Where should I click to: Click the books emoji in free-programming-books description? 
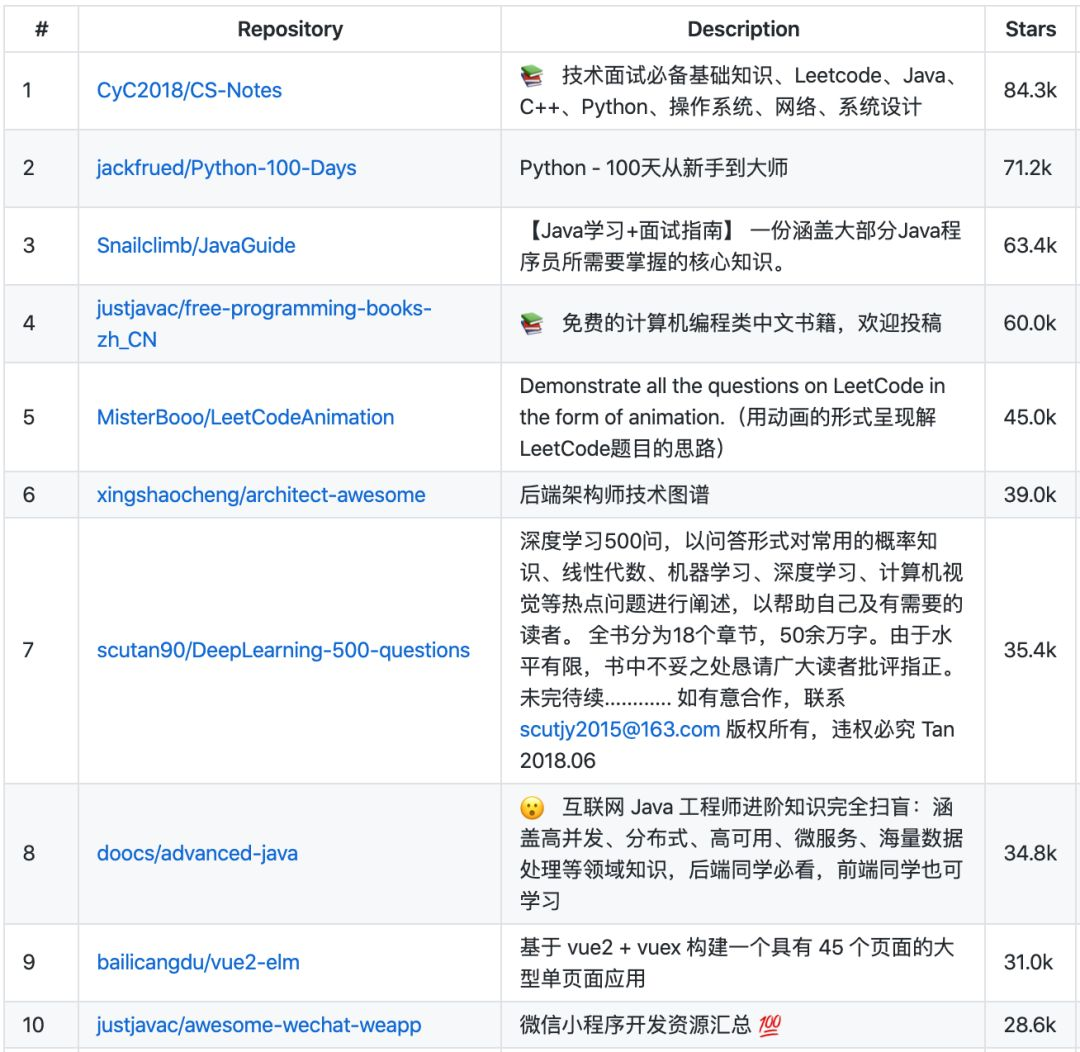(x=531, y=322)
